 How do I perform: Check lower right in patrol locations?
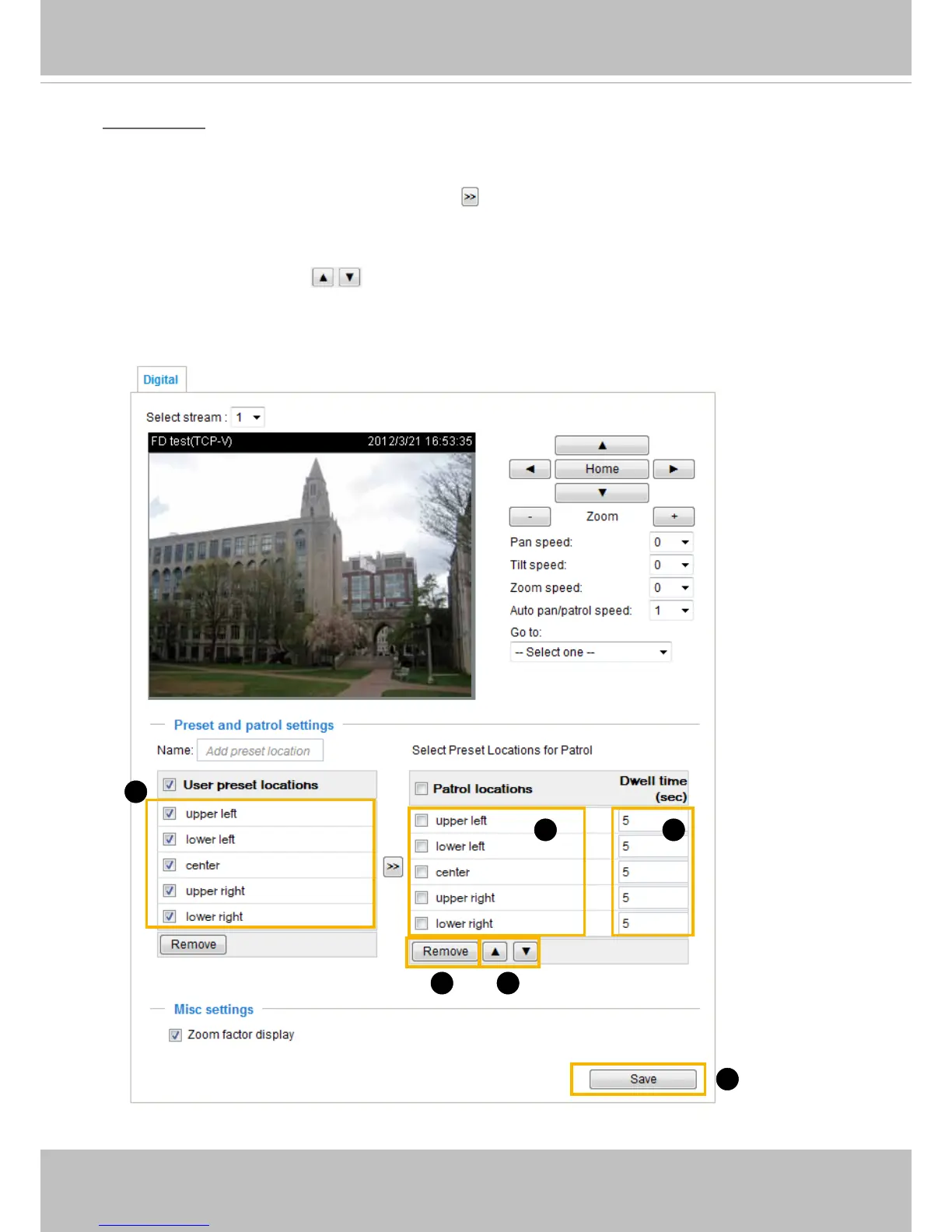click(422, 923)
